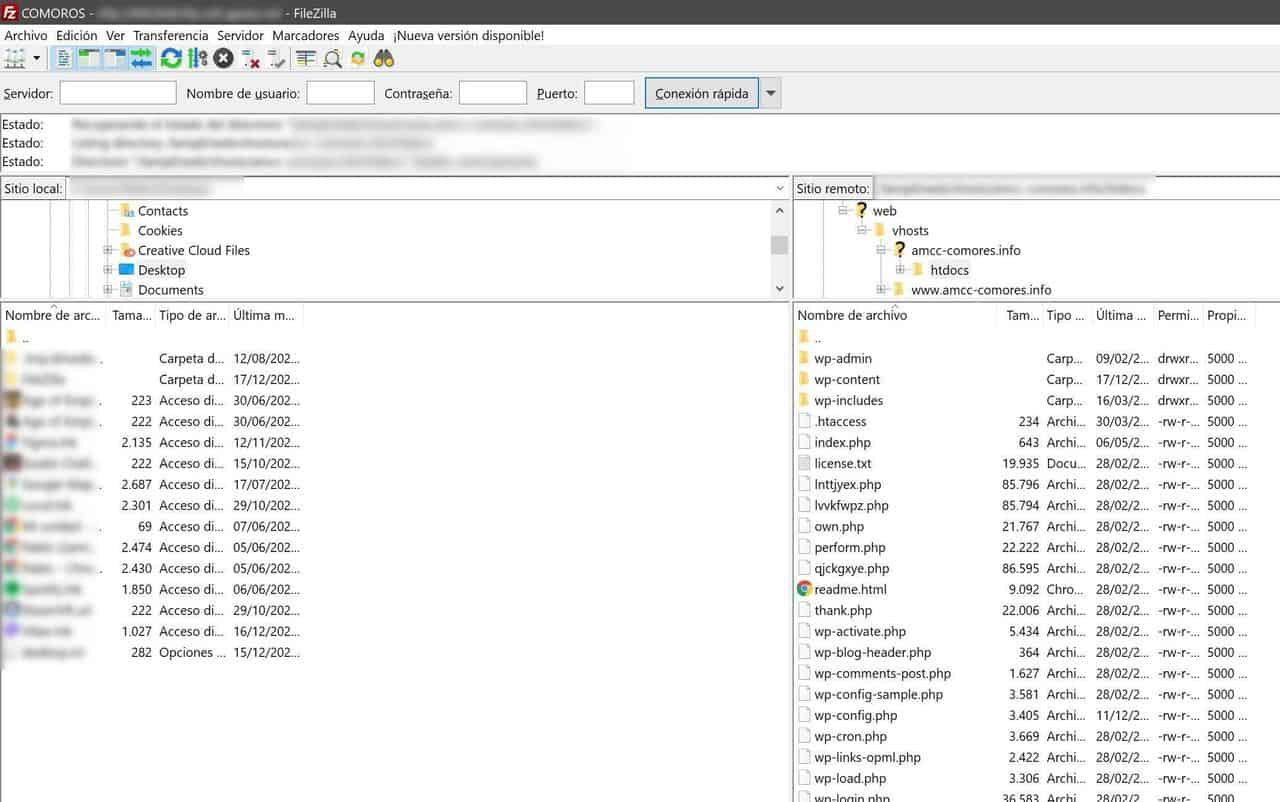Toggle the message log display
The height and width of the screenshot is (802, 1280).
[x=62, y=58]
